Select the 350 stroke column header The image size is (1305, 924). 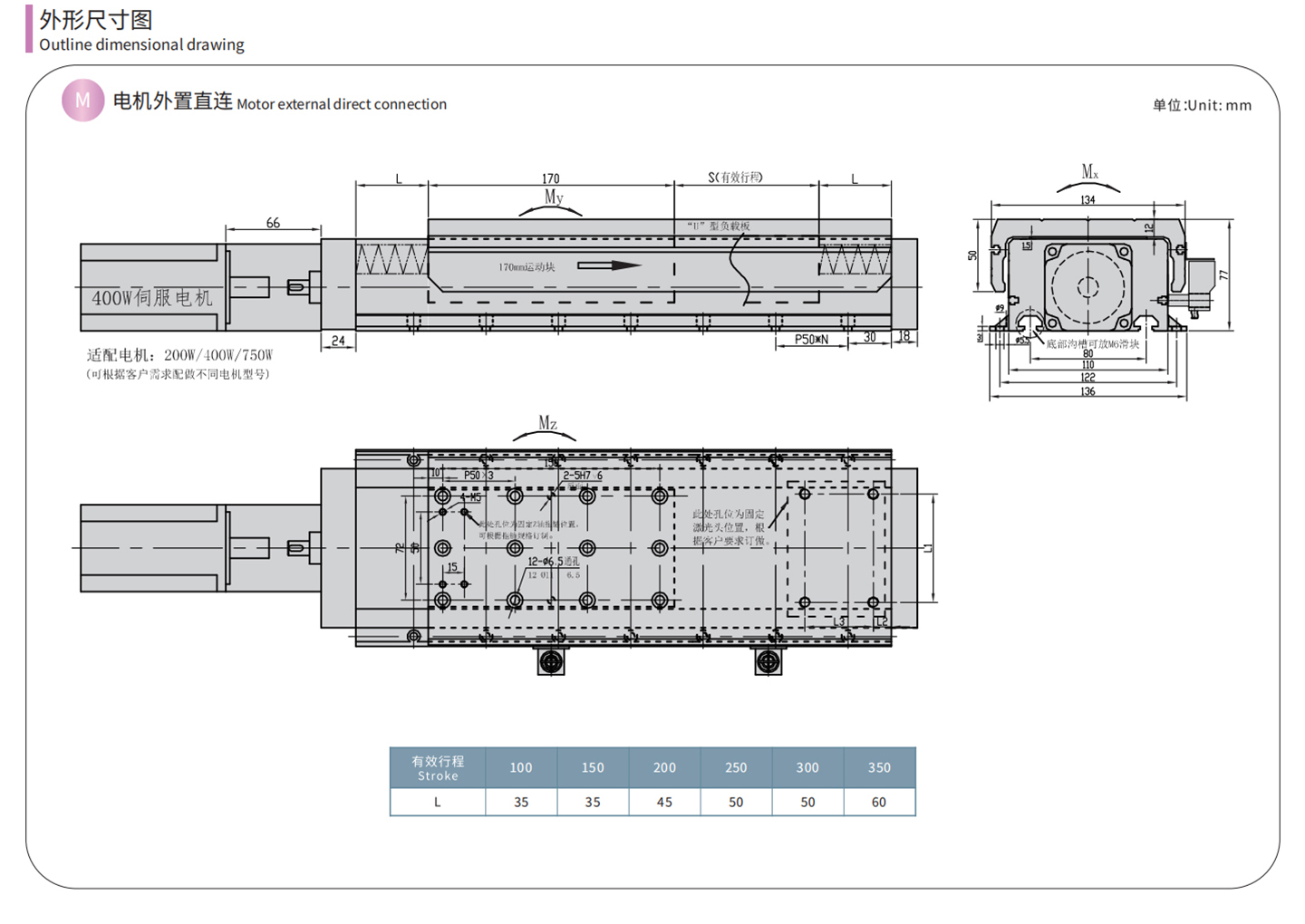click(879, 767)
